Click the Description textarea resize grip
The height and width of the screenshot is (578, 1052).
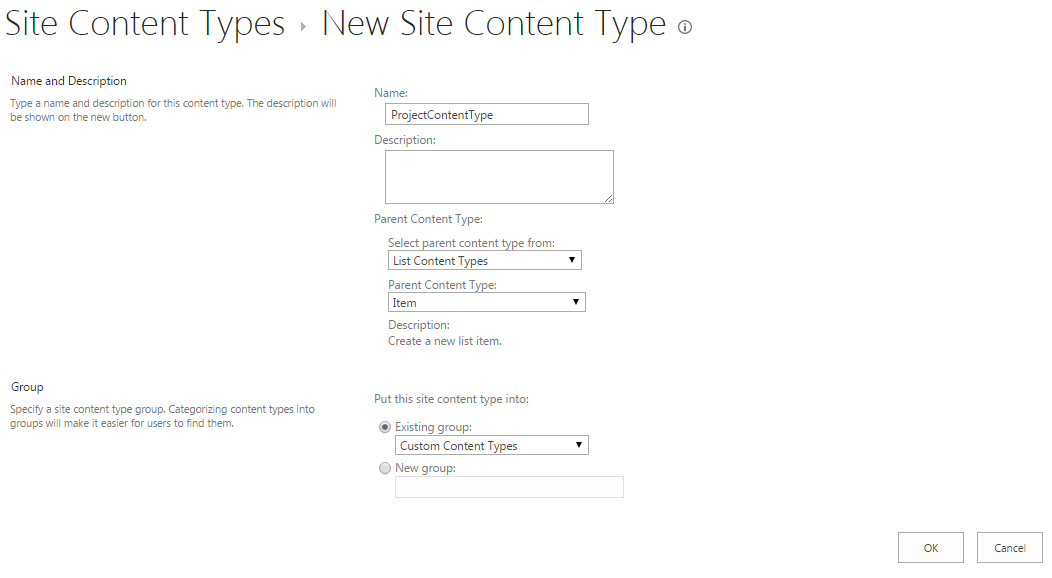tap(608, 198)
